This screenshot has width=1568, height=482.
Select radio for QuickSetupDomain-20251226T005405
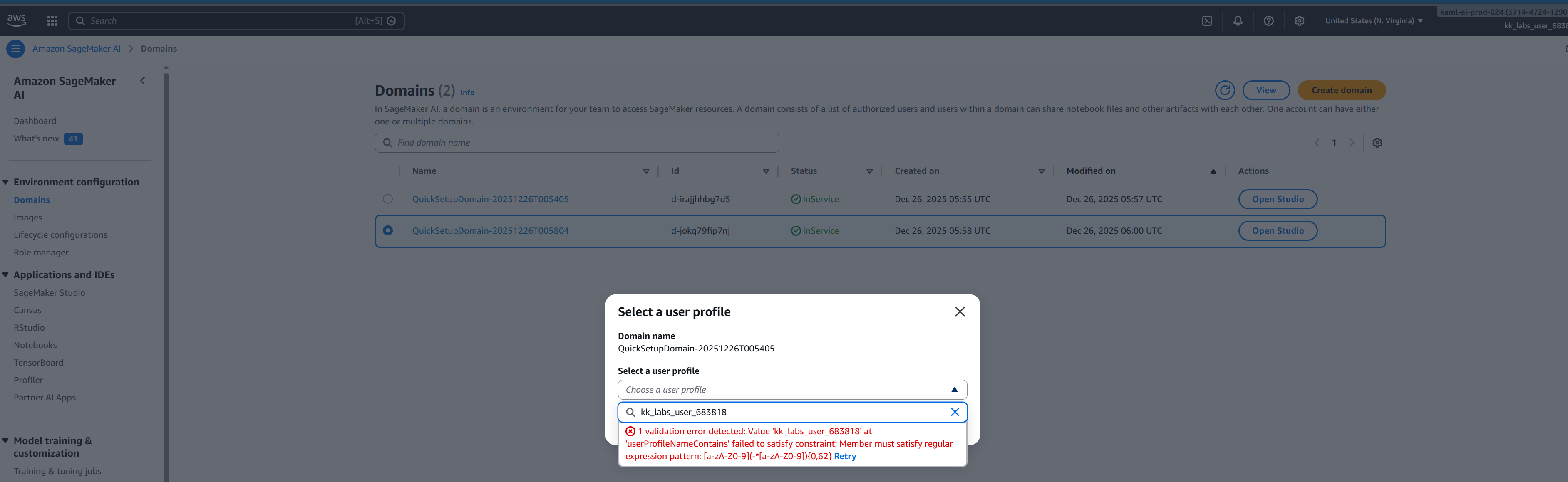(388, 199)
